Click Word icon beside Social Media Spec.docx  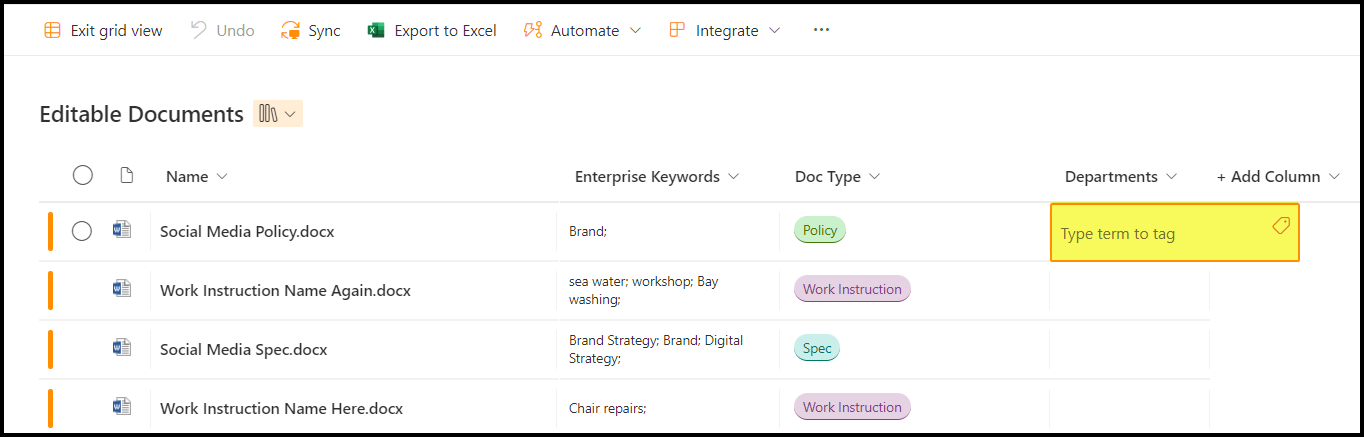pyautogui.click(x=122, y=349)
